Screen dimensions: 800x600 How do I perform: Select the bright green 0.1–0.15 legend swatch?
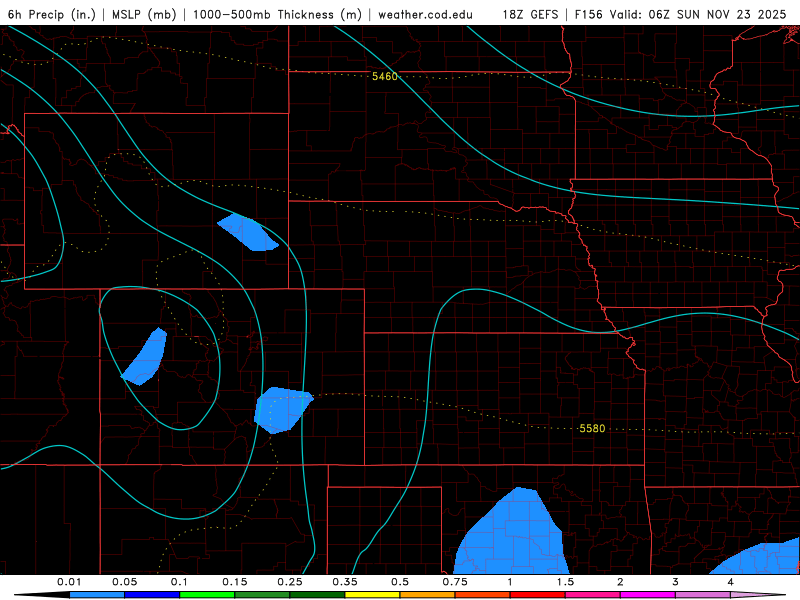tap(207, 595)
